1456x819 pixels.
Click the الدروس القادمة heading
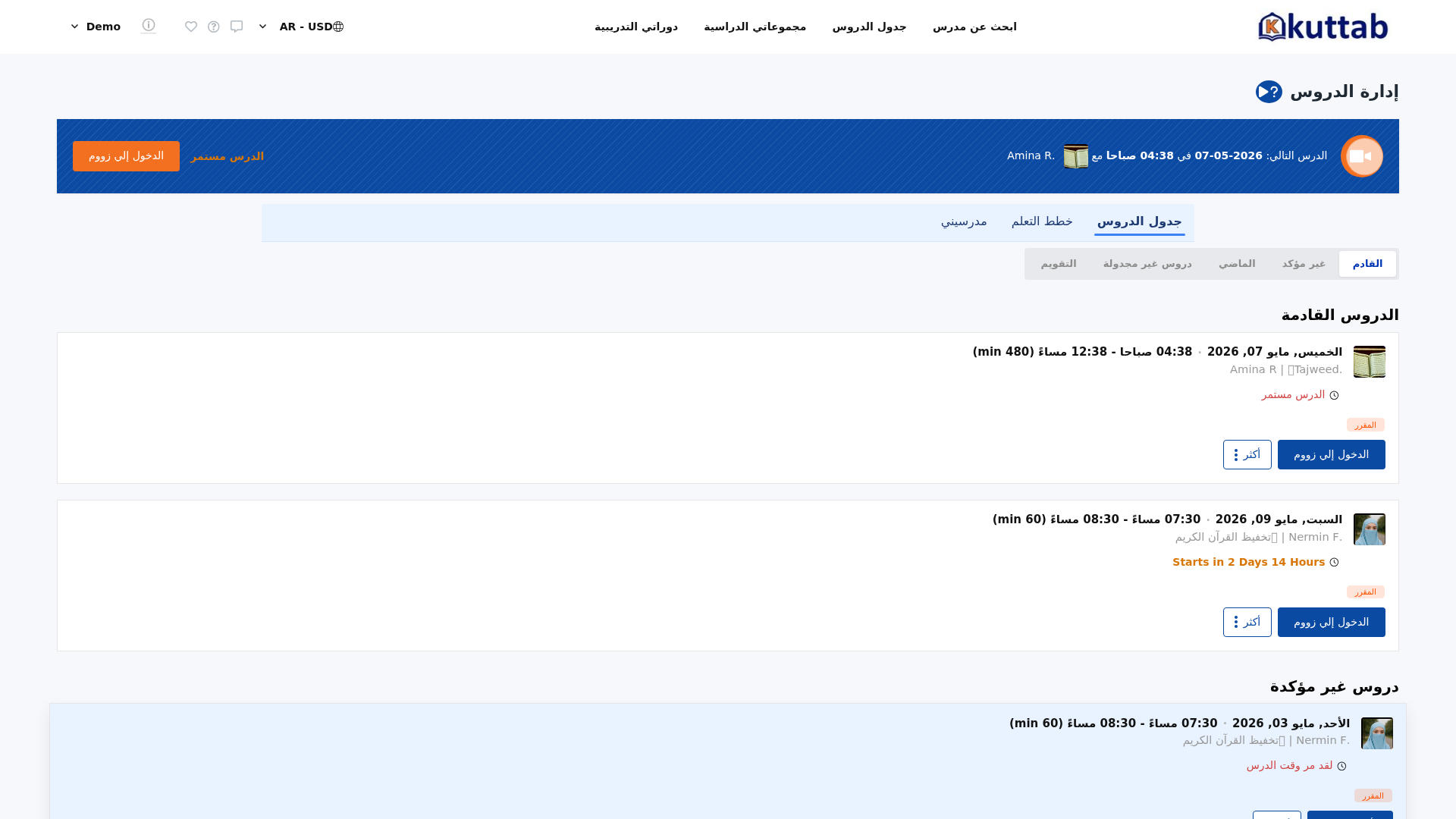click(1339, 315)
